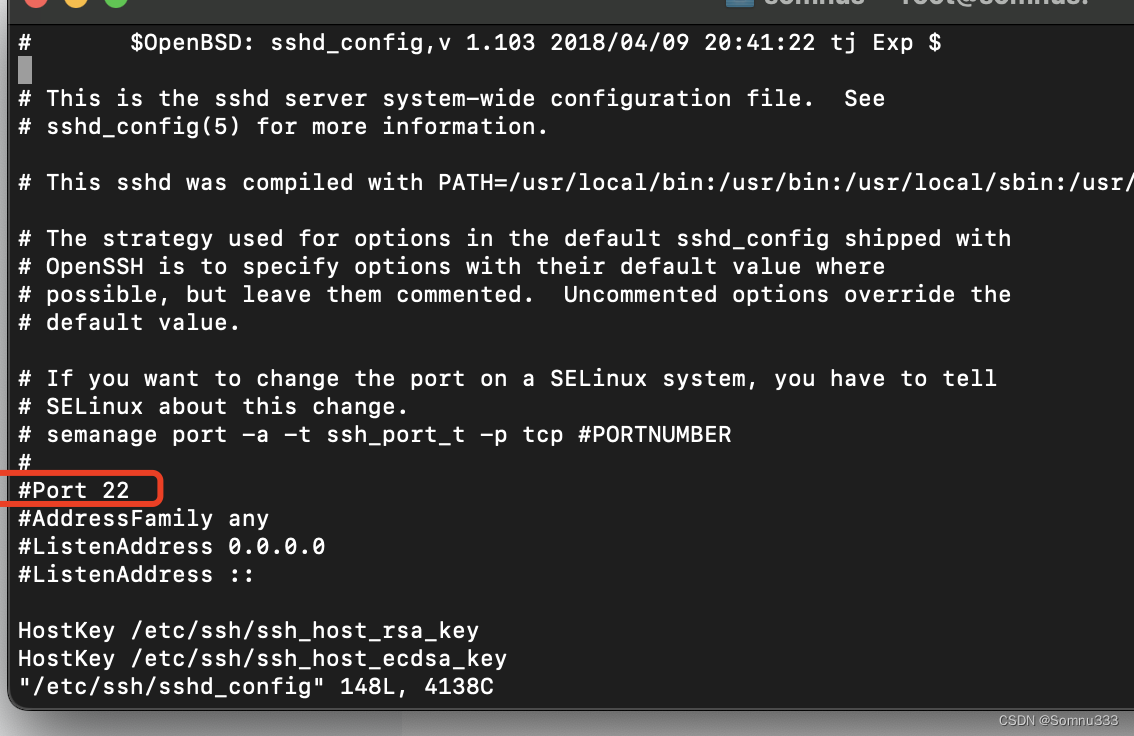Click the #ListenAddress :: line
The image size is (1134, 736).
(x=137, y=574)
